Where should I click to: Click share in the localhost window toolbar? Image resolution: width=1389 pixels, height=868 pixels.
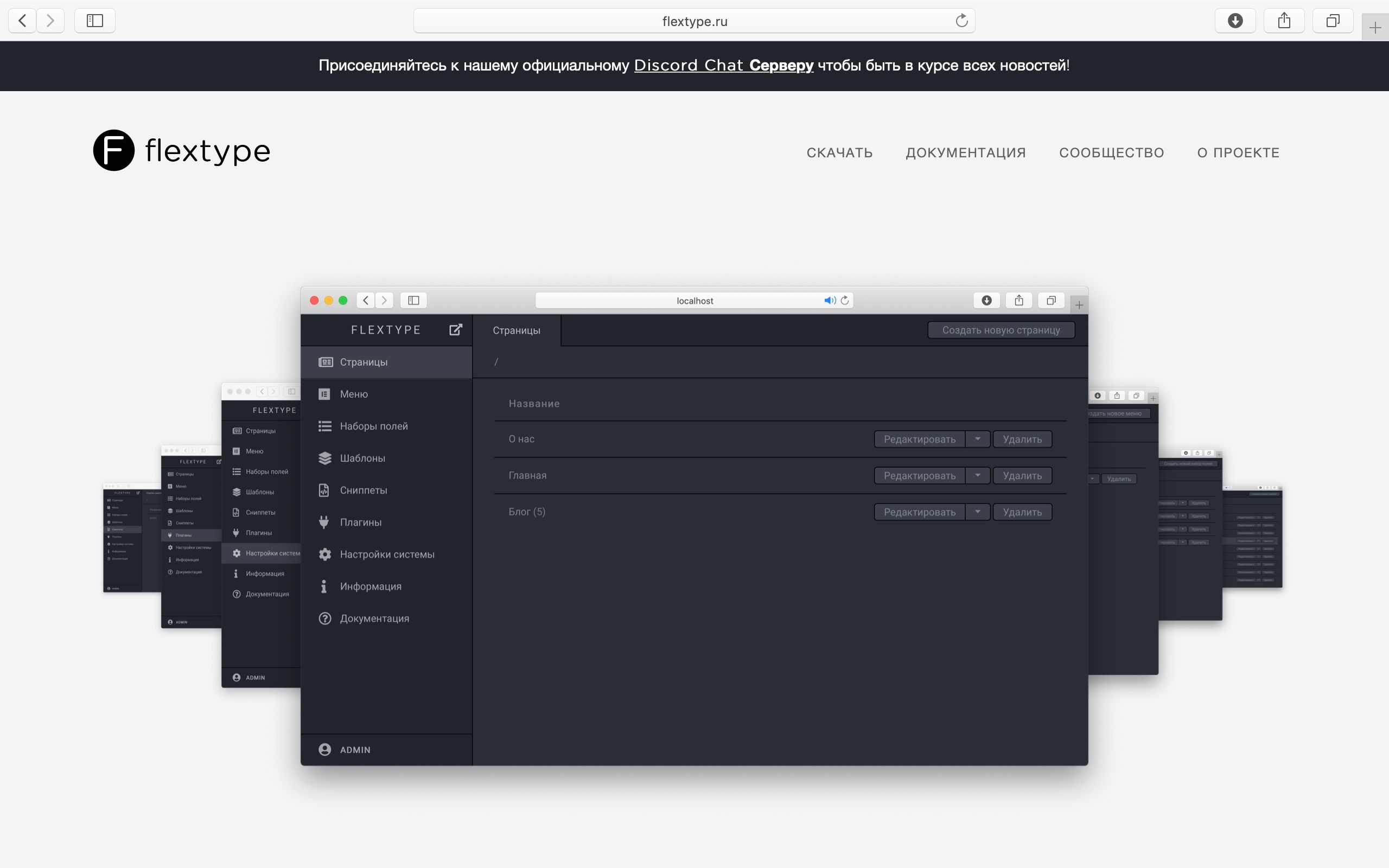point(1019,300)
